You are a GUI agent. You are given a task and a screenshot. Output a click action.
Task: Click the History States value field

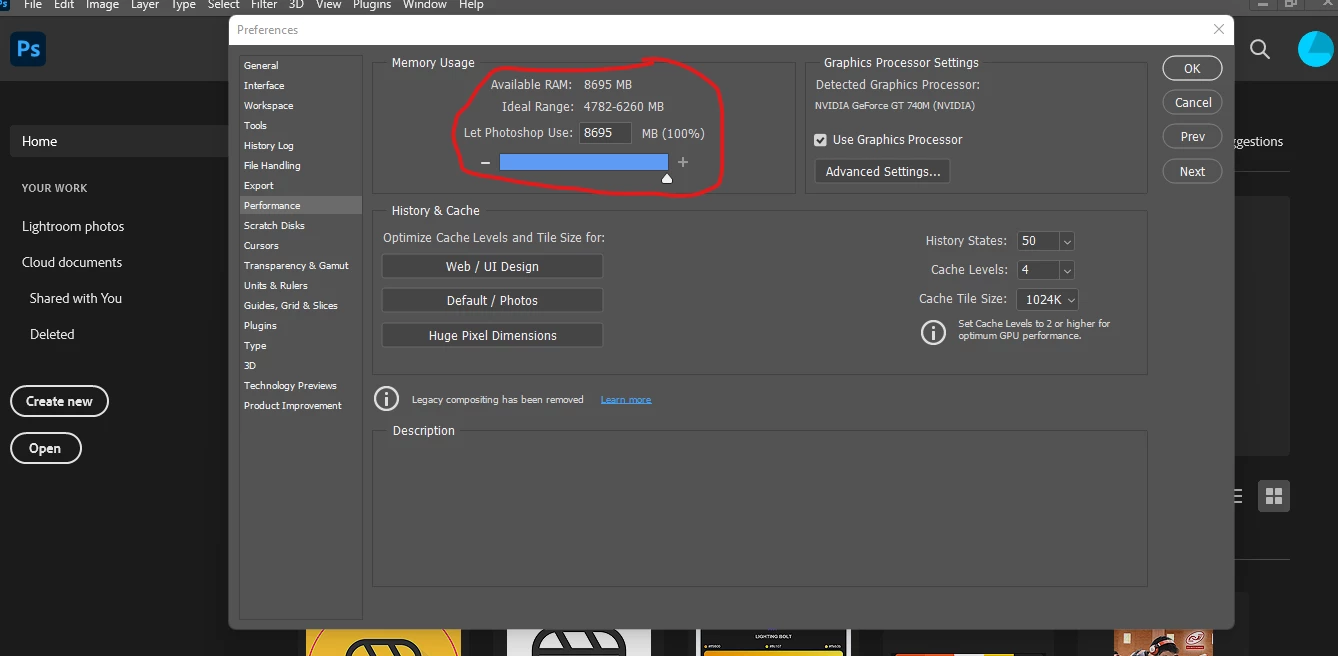tap(1038, 241)
